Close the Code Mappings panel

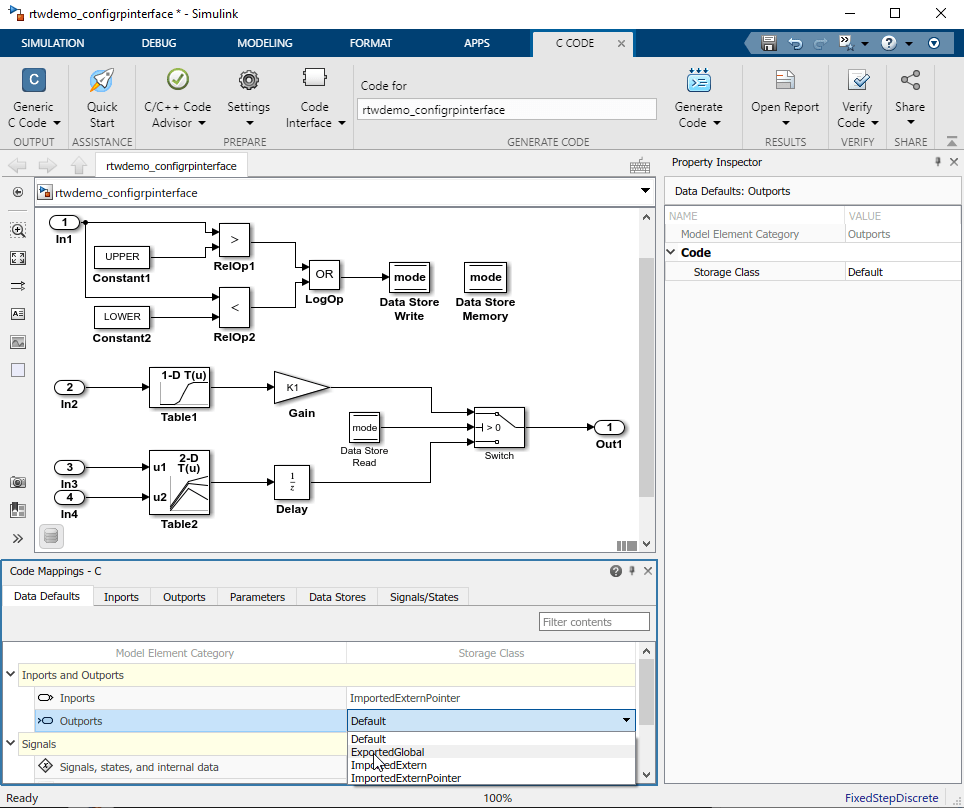(x=648, y=571)
